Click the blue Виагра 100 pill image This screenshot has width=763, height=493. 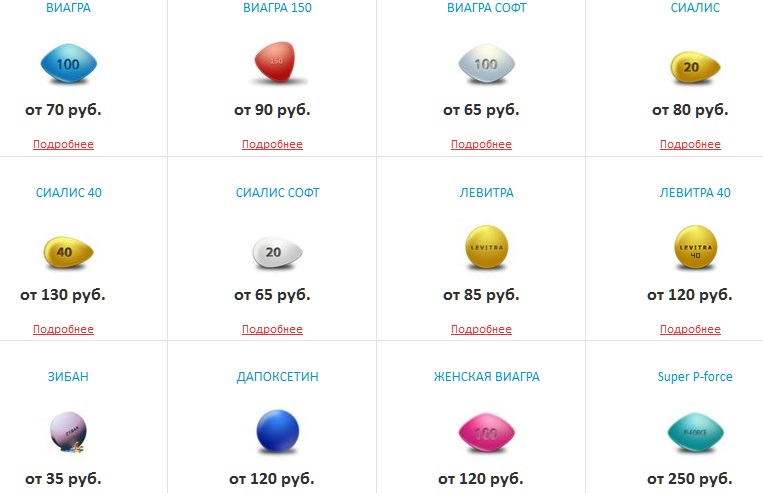click(x=69, y=64)
